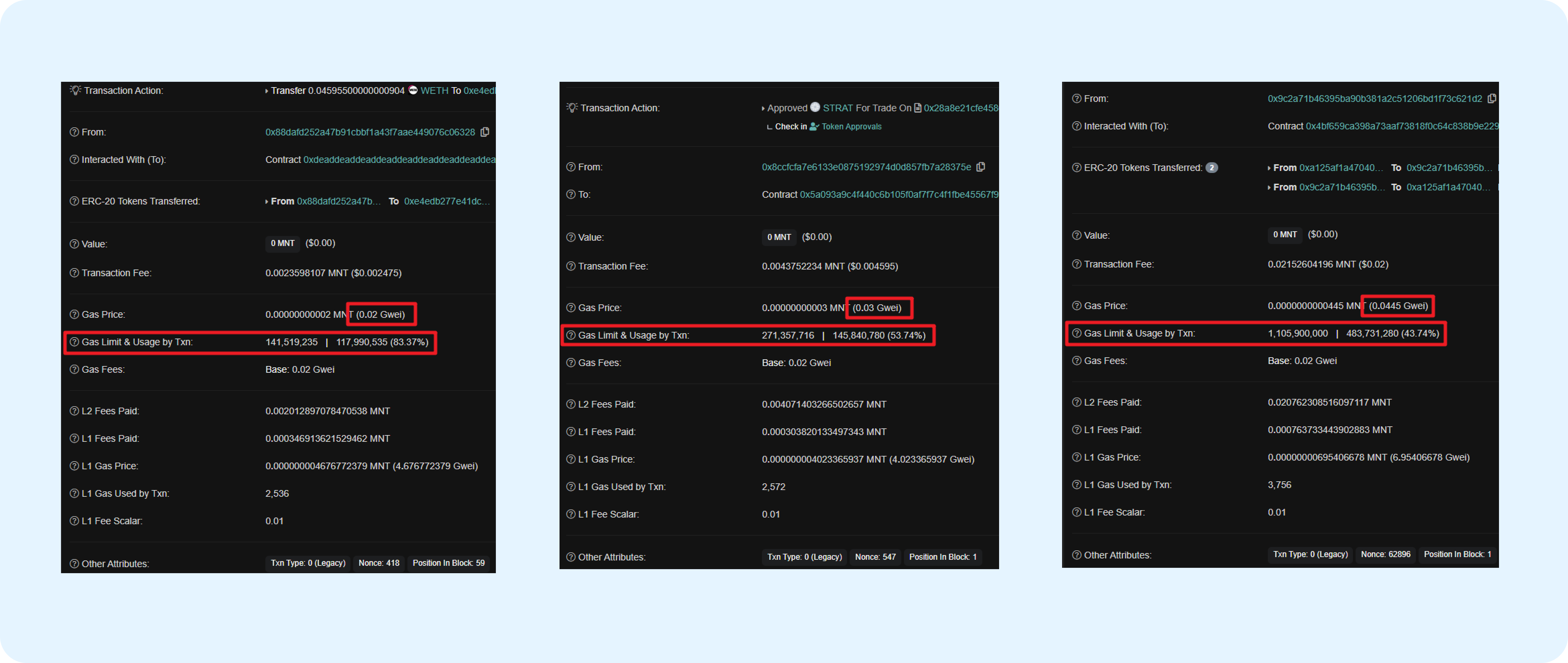Click help icon next to ERC-20 Tokens Transferred in right panel
Image resolution: width=1568 pixels, height=663 pixels.
(1076, 168)
